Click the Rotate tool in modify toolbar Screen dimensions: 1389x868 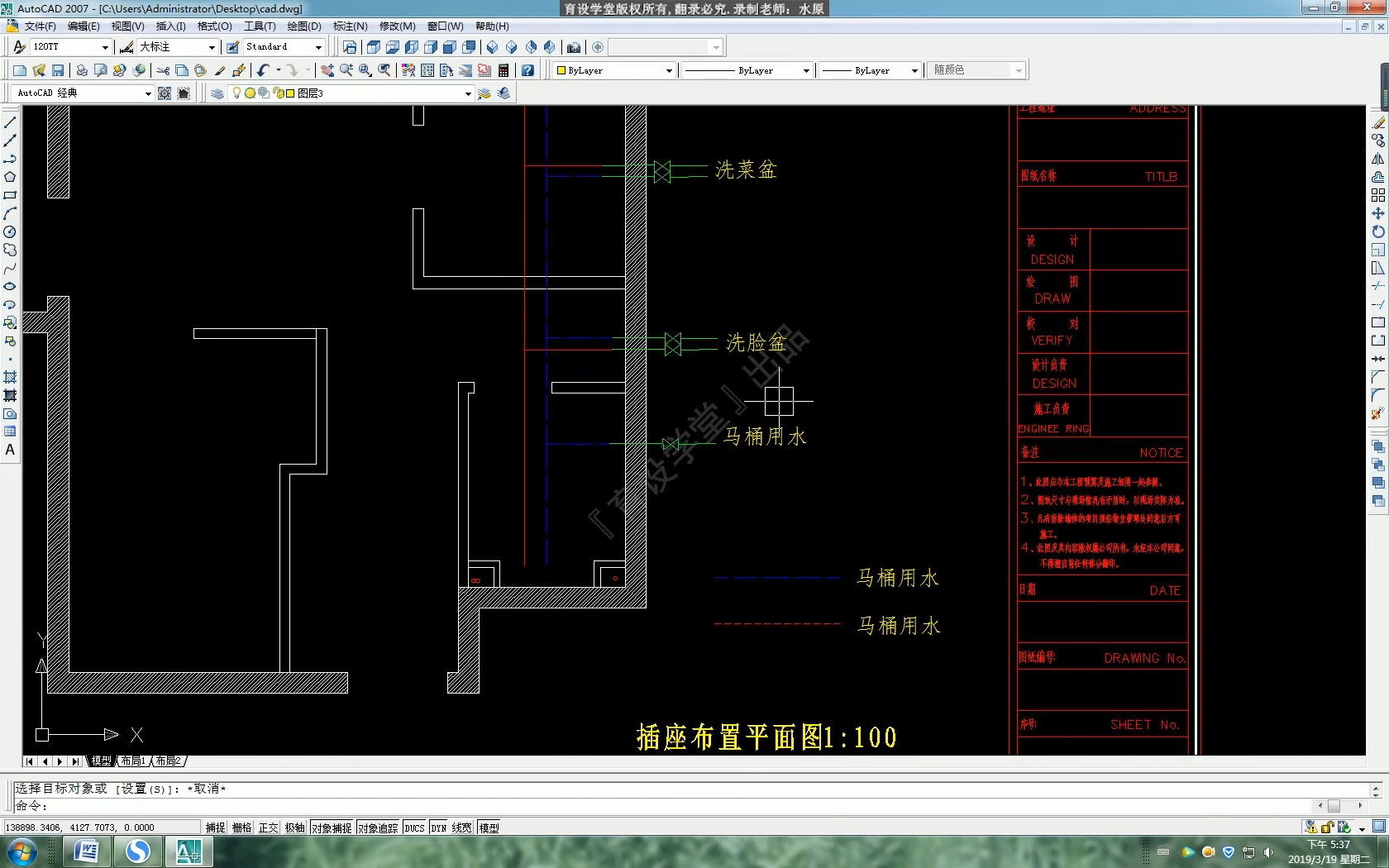(x=1378, y=231)
